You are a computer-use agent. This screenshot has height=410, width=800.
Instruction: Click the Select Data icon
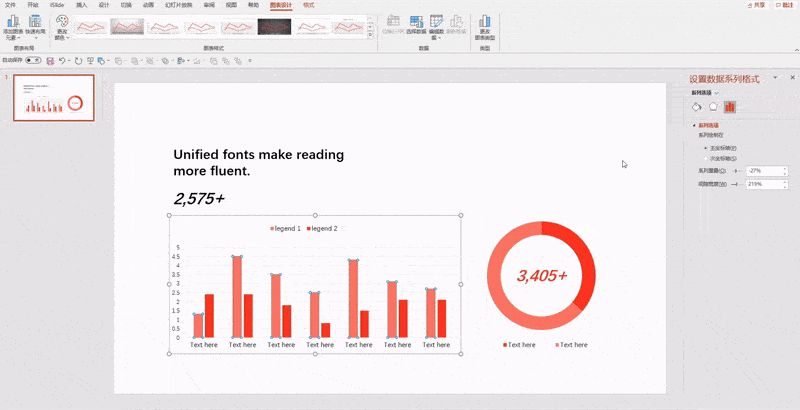(416, 21)
